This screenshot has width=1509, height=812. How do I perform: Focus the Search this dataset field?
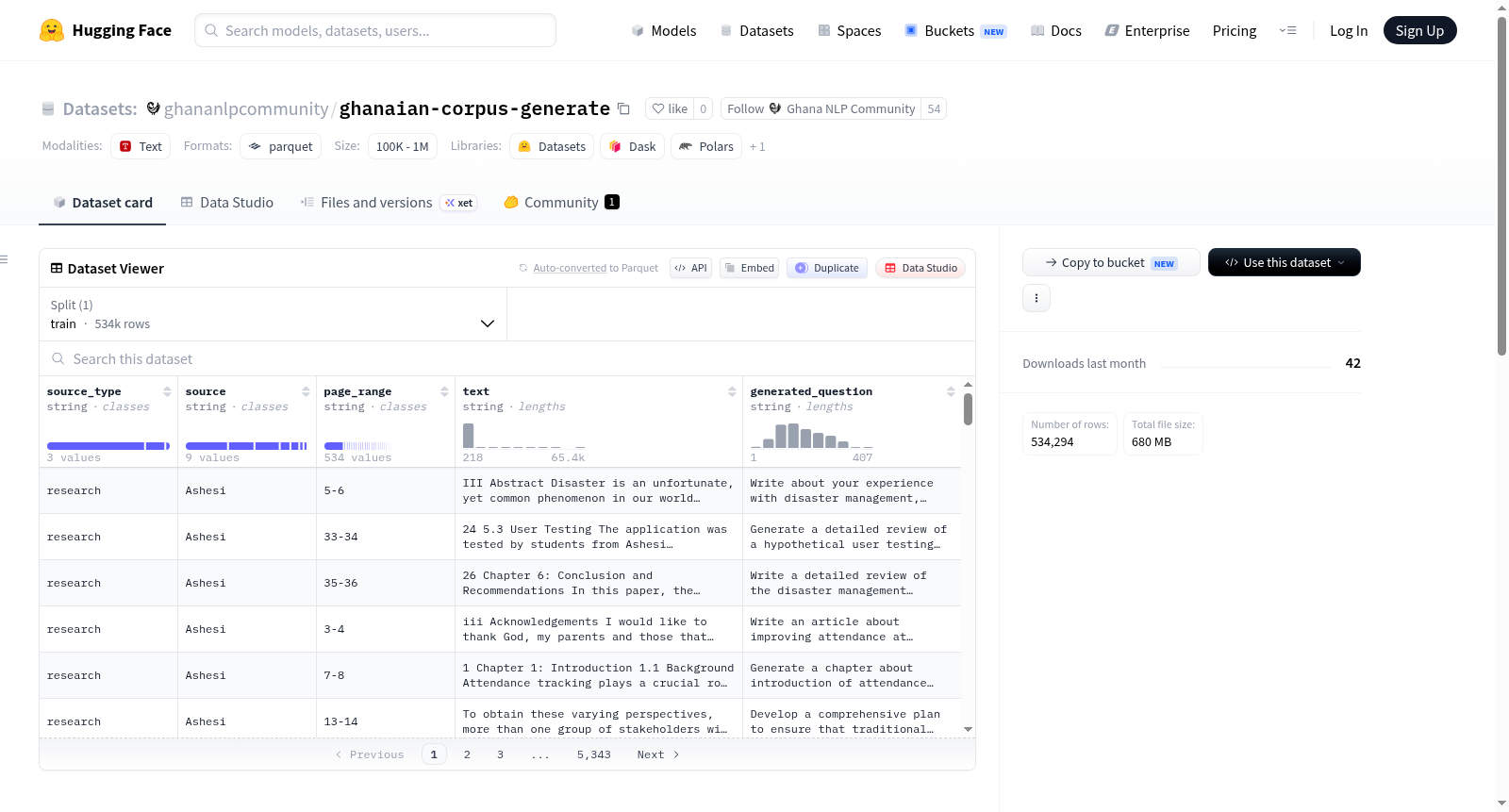pos(507,359)
